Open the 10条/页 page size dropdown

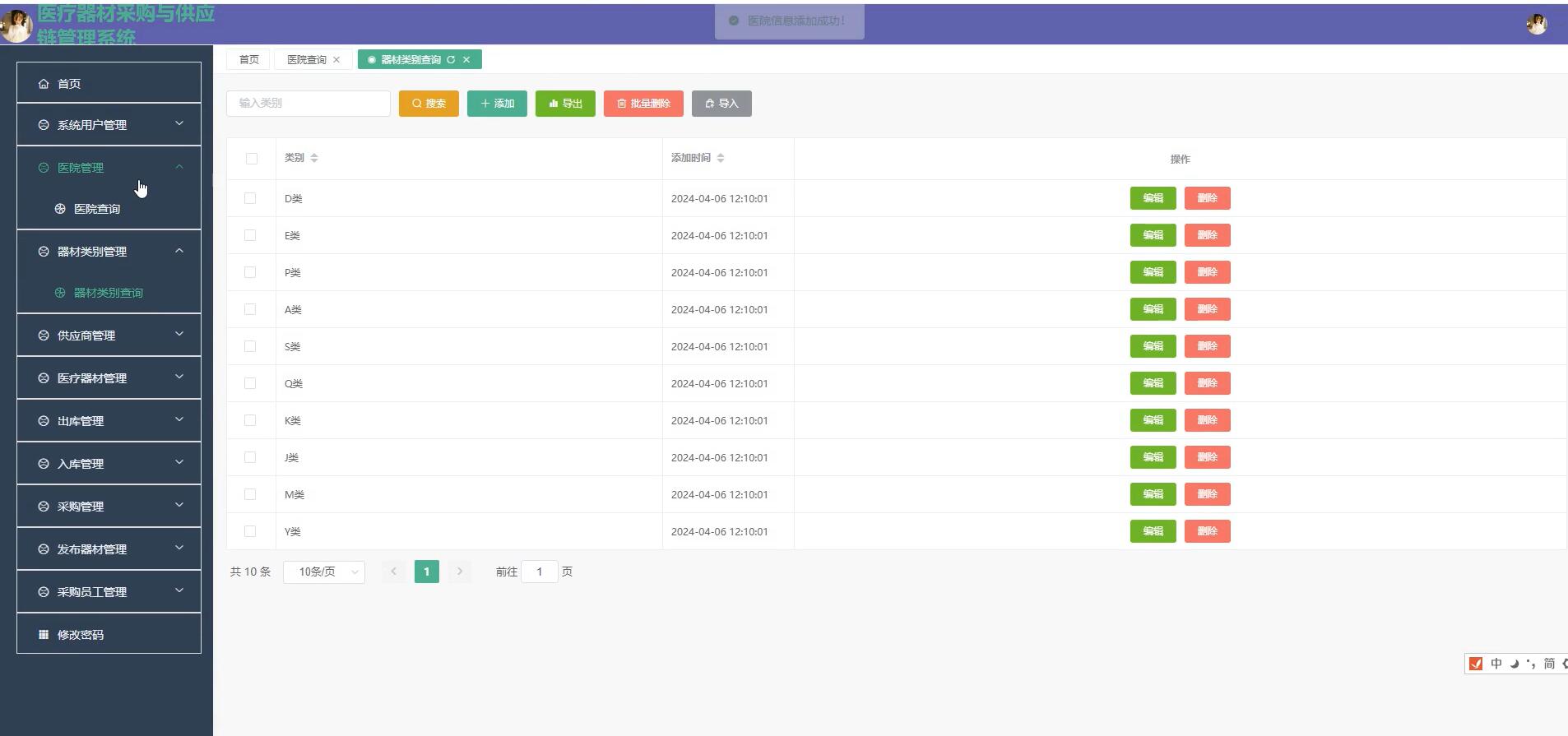coord(324,572)
